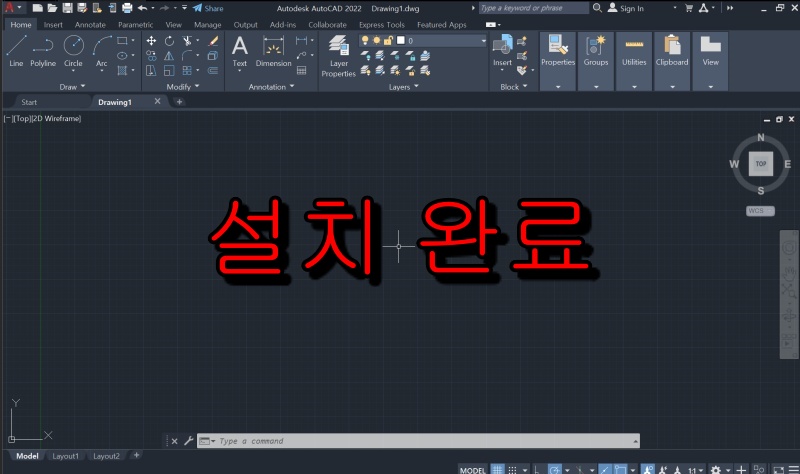Activate the Fillet tool

point(187,56)
